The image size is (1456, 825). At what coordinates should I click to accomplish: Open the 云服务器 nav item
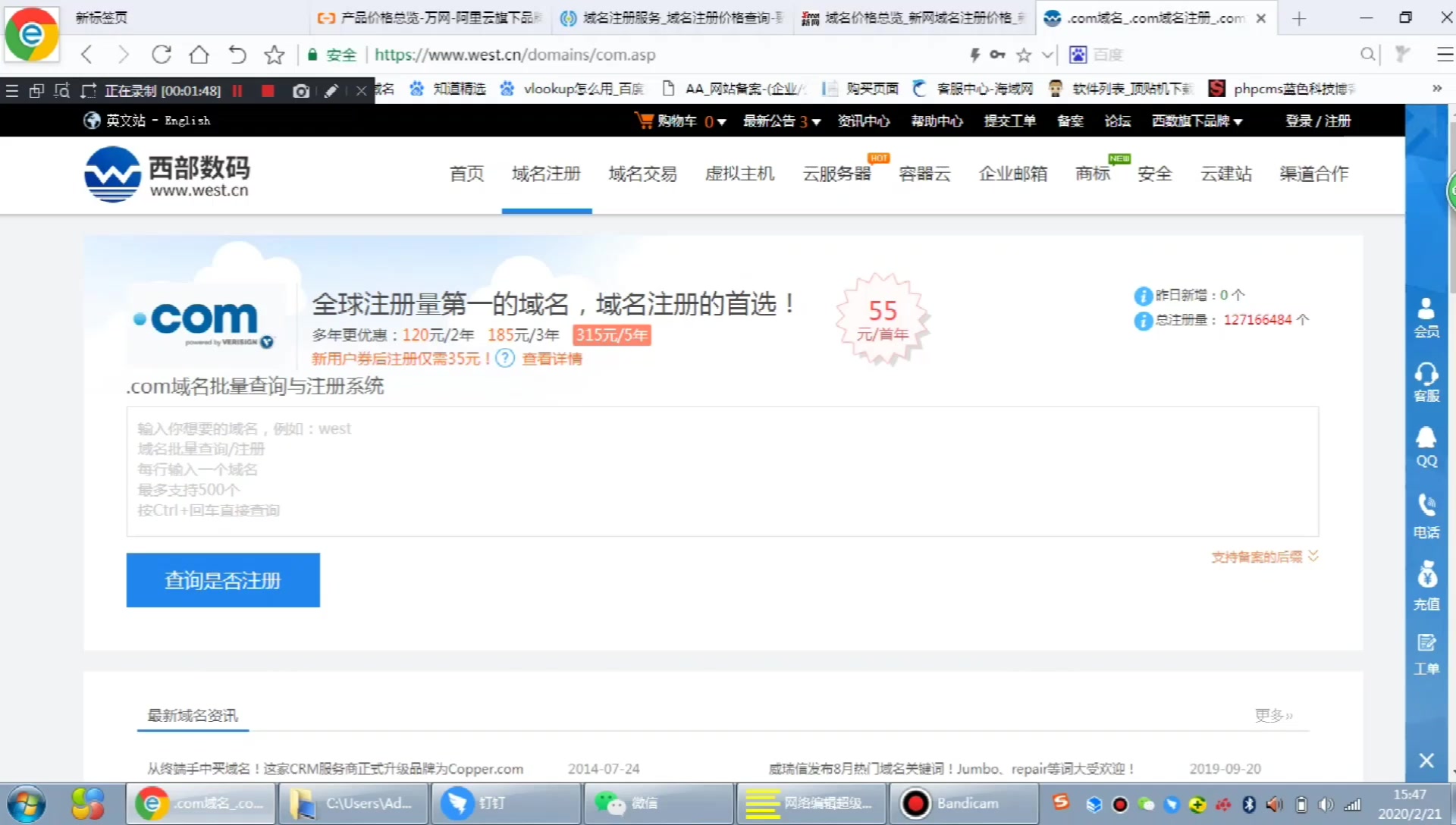(x=837, y=174)
